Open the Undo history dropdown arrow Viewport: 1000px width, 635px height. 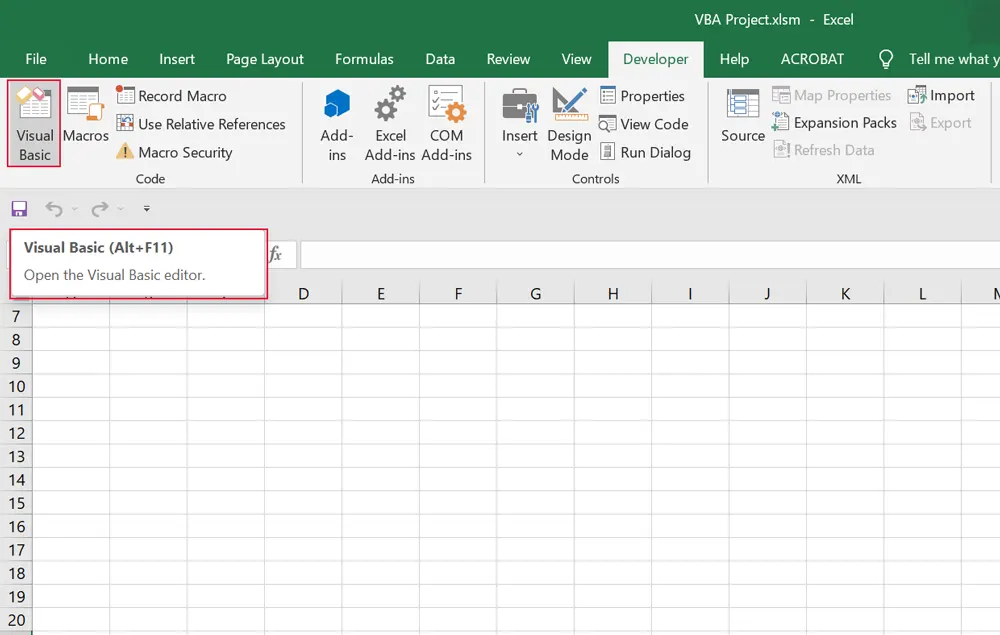tap(75, 209)
